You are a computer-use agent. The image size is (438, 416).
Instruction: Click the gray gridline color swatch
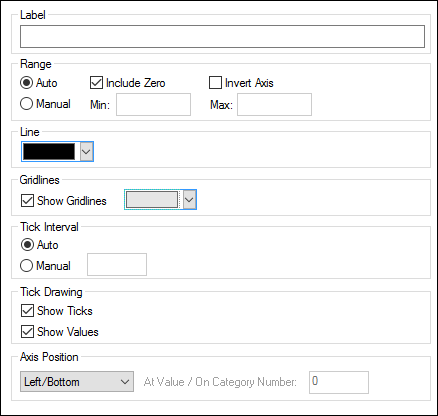coord(152,200)
